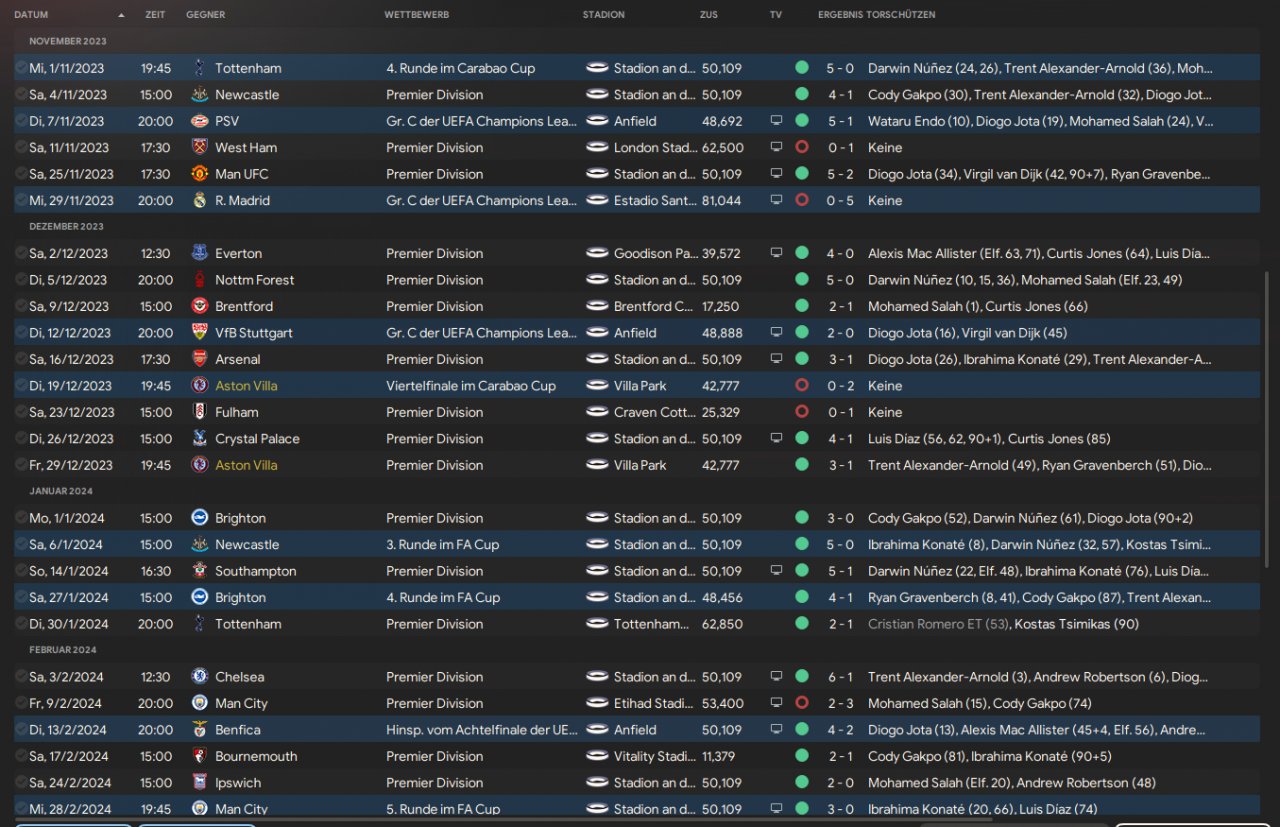
Task: Click the Newcastle badge in the 4/11/2023 row
Action: tap(199, 95)
